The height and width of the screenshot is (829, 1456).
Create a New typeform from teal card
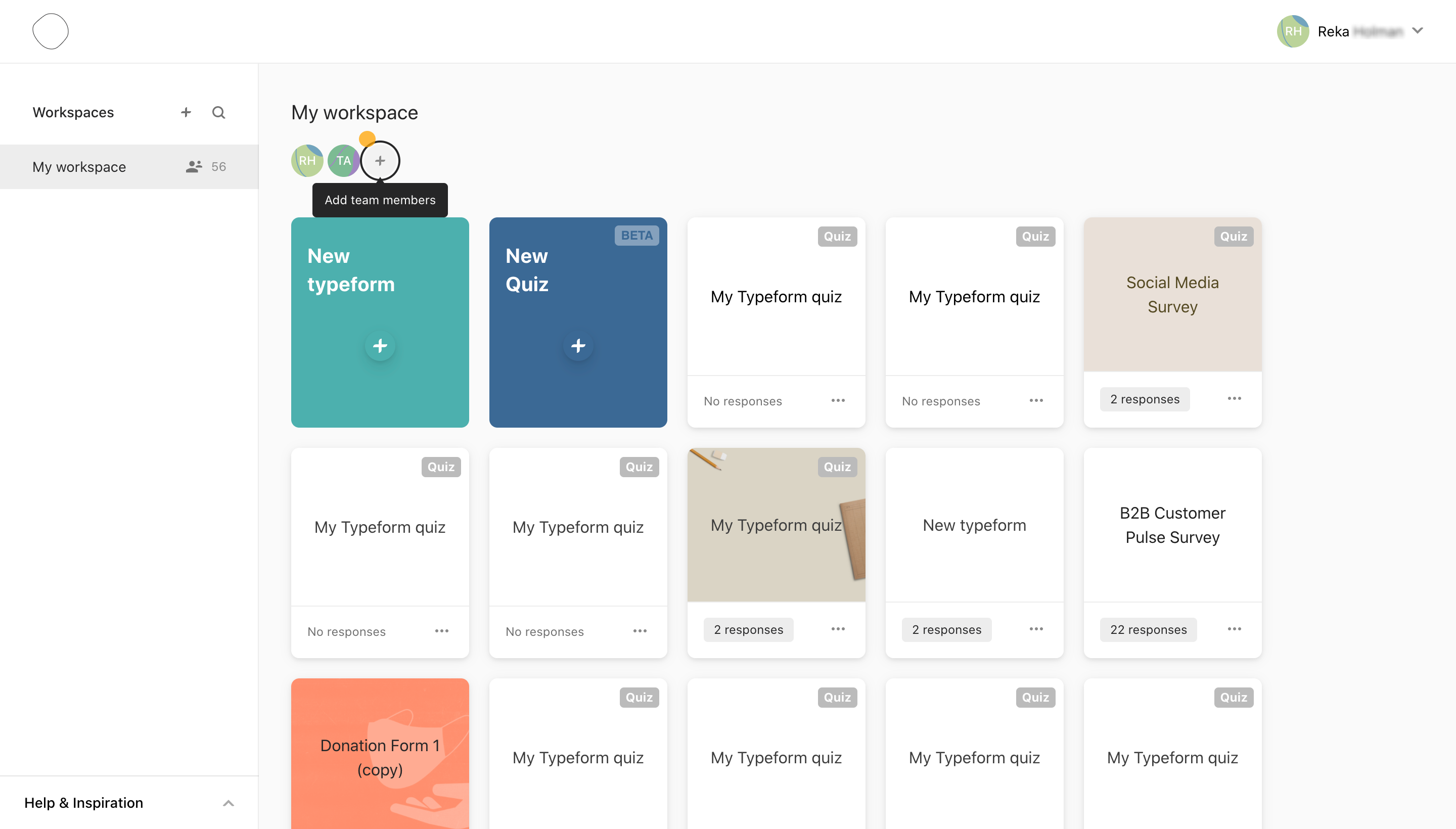[380, 323]
